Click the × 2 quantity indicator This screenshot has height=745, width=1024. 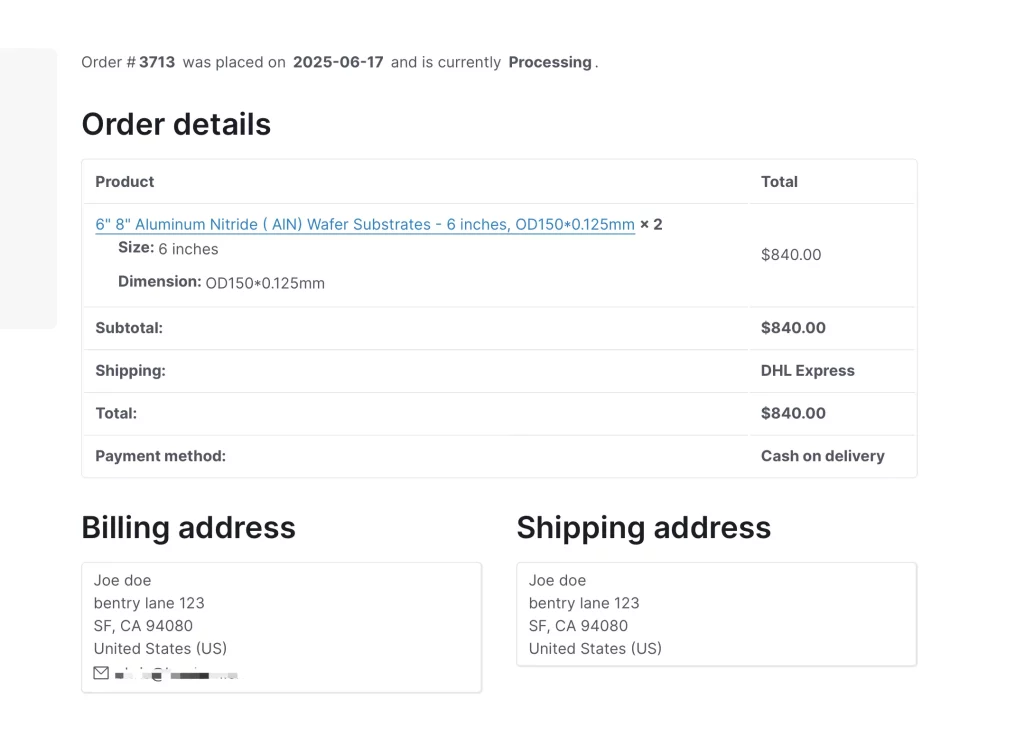651,225
